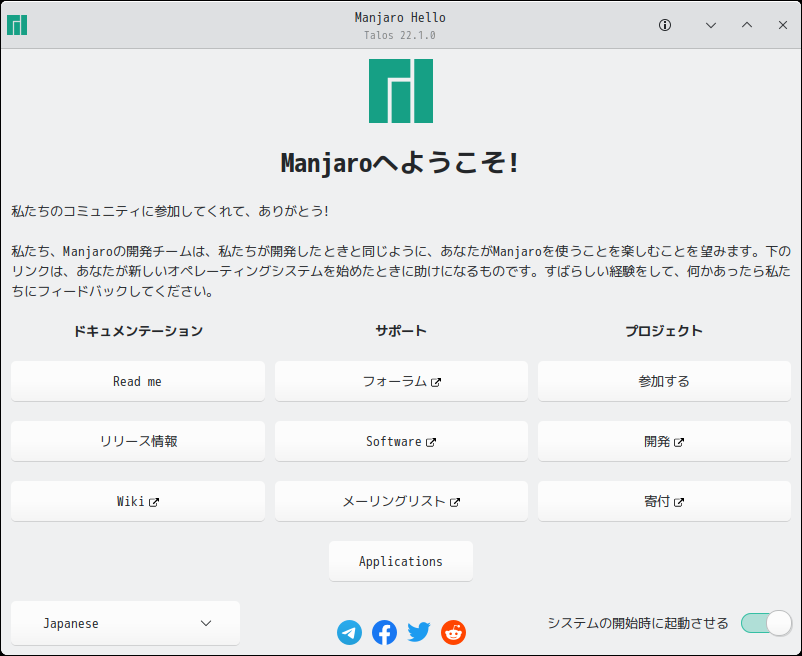Viewport: 802px width, 656px height.
Task: Open the Telegram social link icon
Action: click(349, 632)
